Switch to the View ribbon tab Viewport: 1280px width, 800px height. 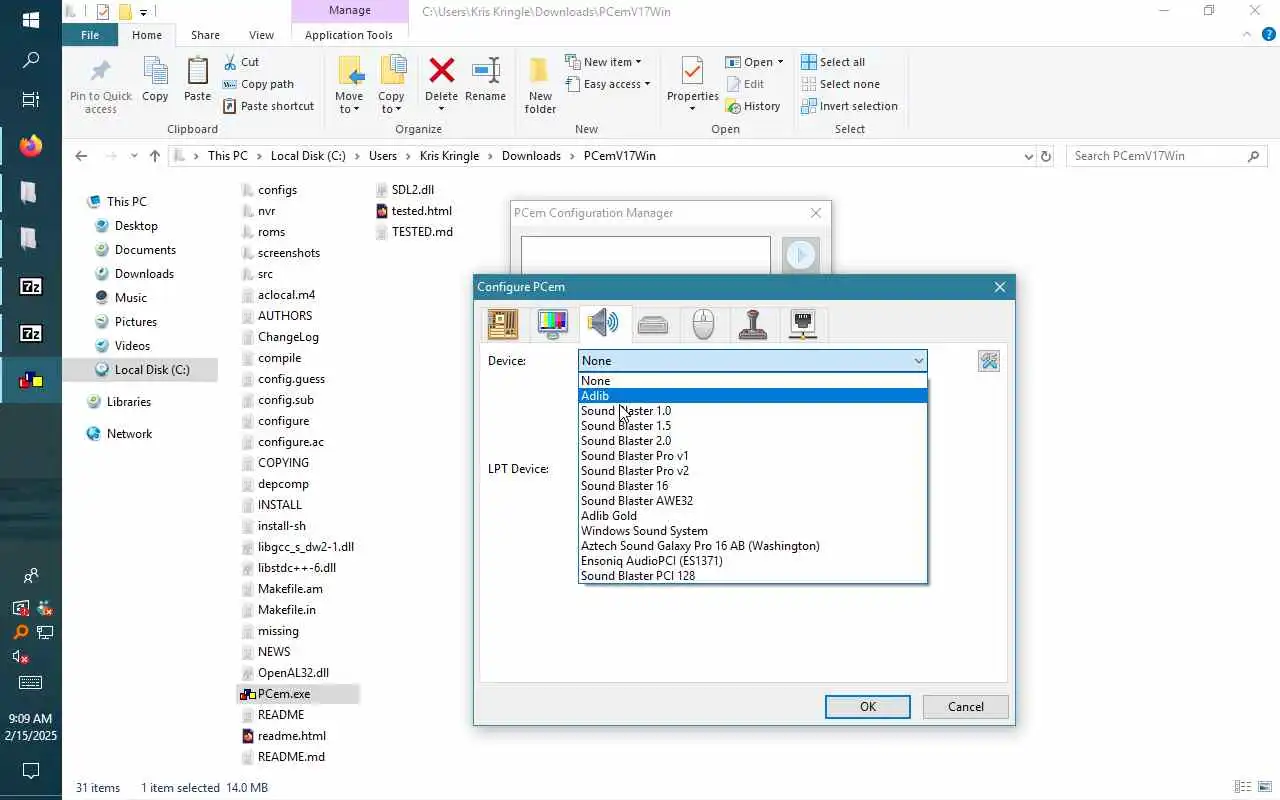click(x=261, y=35)
